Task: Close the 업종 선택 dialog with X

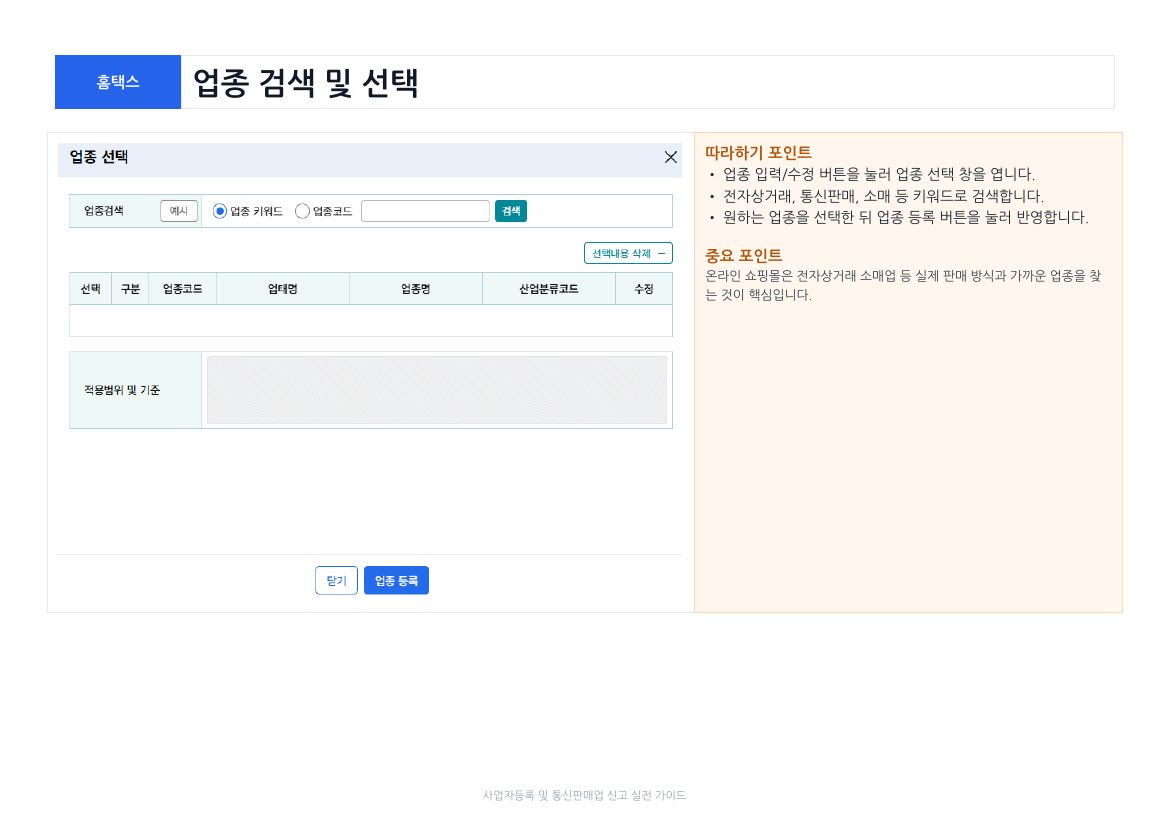Action: point(670,157)
